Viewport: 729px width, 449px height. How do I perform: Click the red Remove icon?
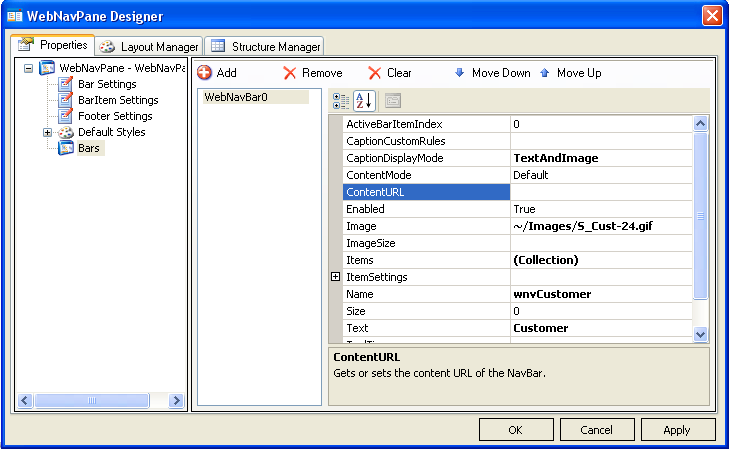point(290,73)
